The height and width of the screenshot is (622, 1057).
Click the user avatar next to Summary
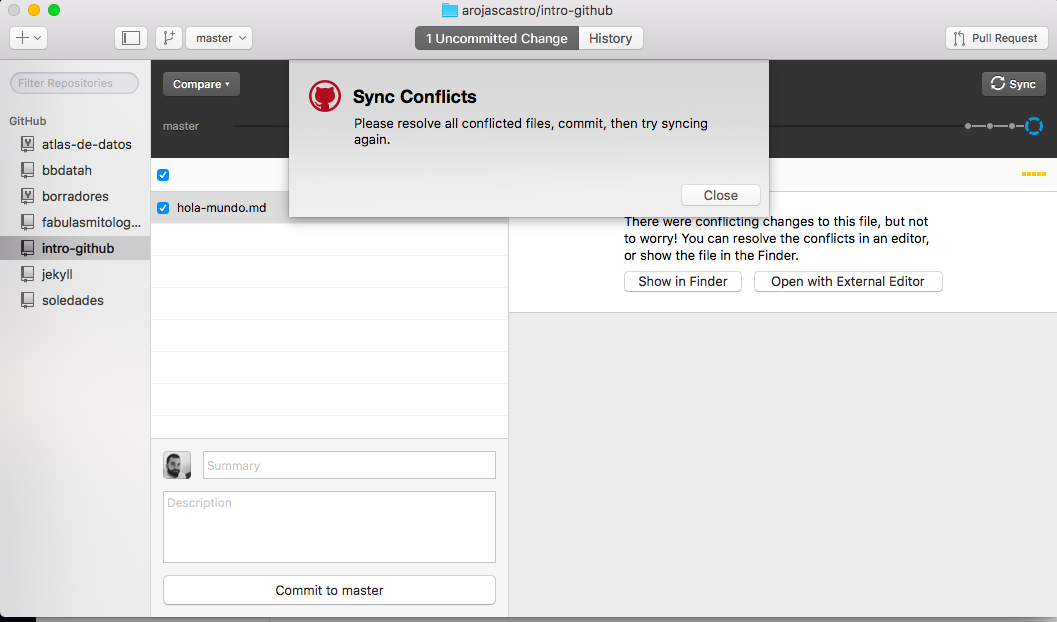click(x=177, y=465)
